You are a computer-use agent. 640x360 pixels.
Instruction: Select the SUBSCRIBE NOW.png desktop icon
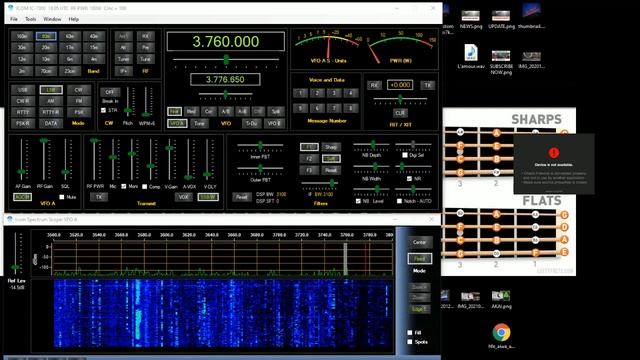(x=501, y=62)
